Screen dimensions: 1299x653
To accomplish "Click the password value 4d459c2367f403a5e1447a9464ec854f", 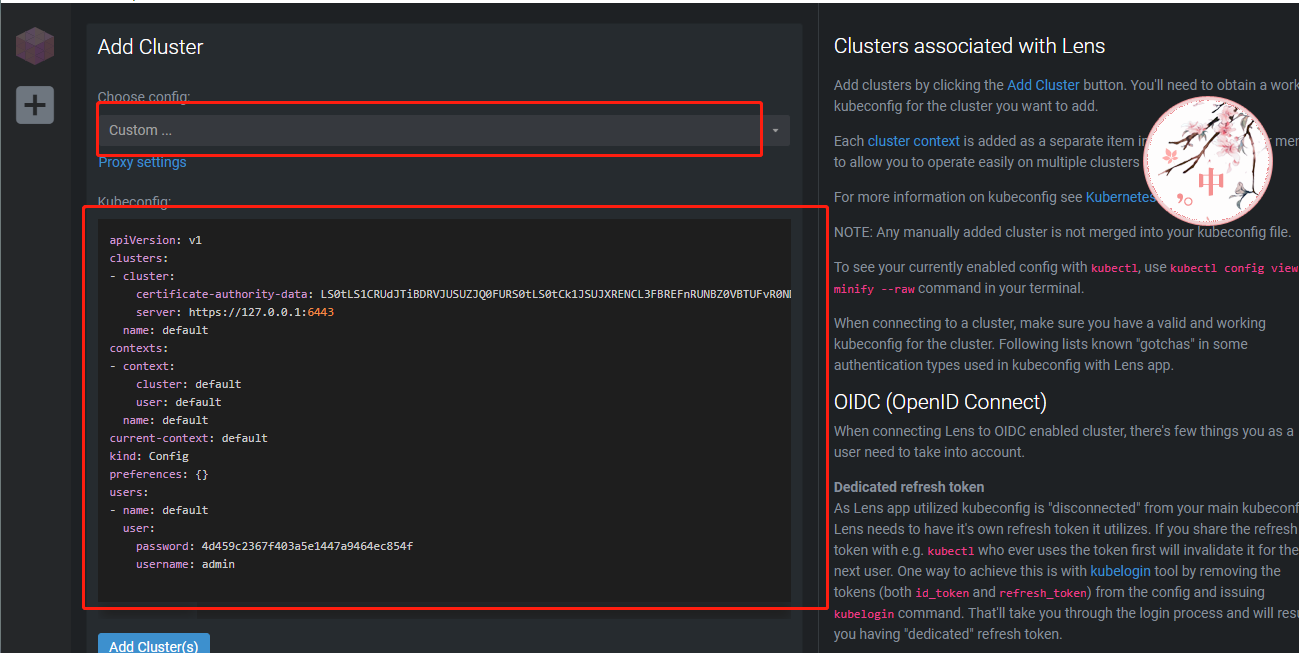I will (x=307, y=546).
